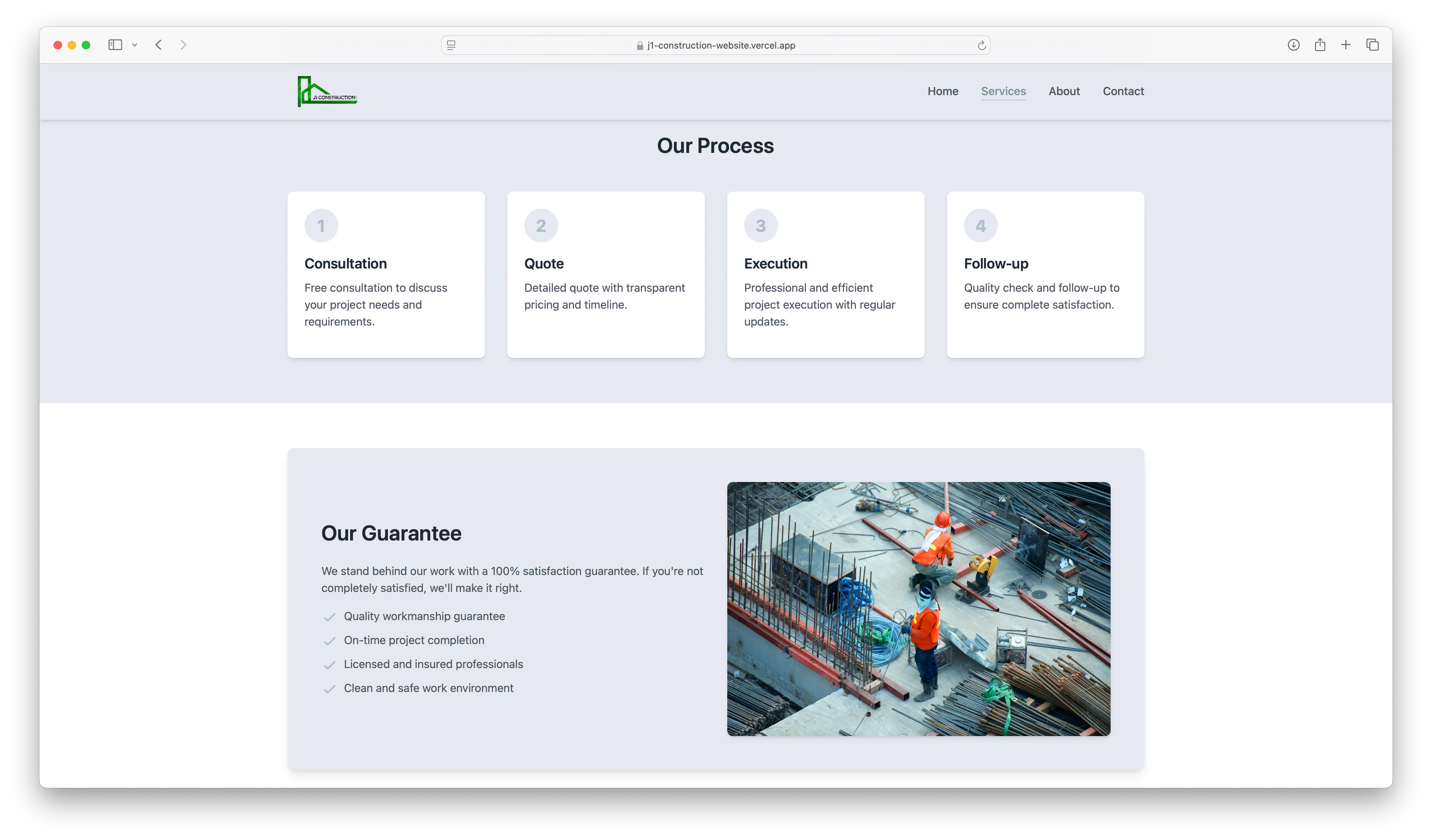The height and width of the screenshot is (840, 1432).
Task: Click the step 4 number circle
Action: [x=981, y=226]
